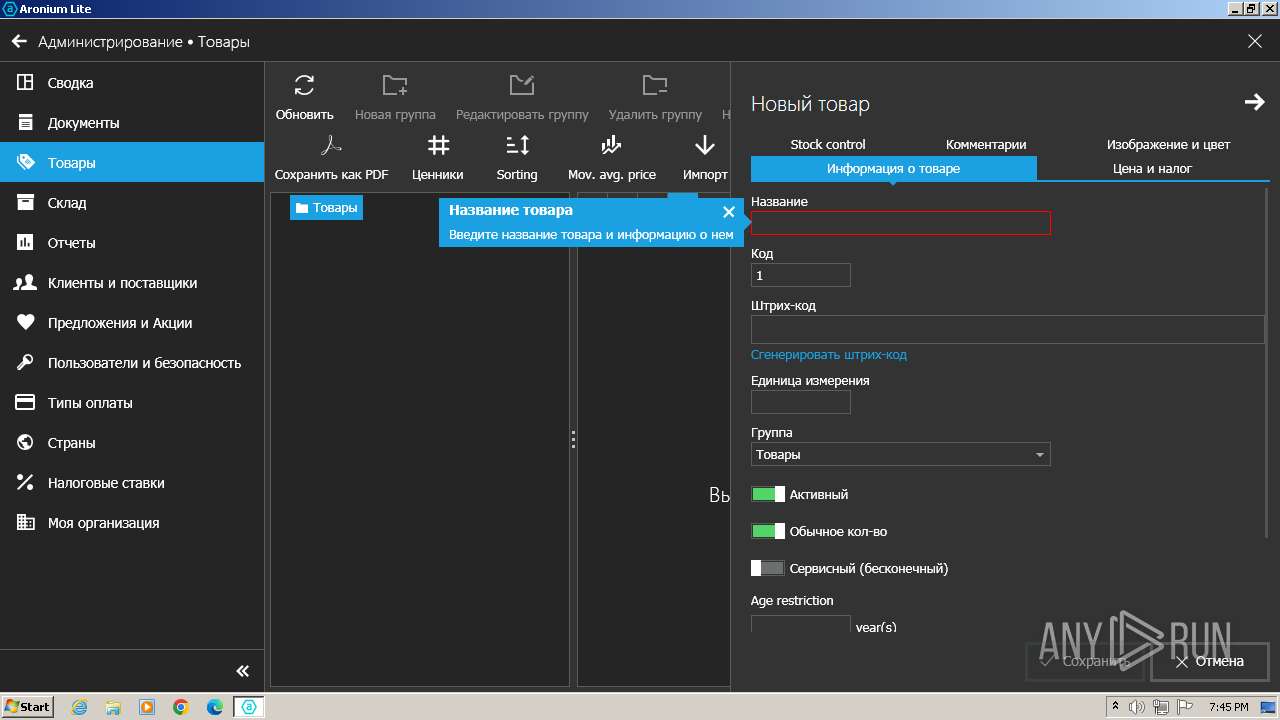
Task: Select Информация о товаре tab
Action: coord(894,168)
